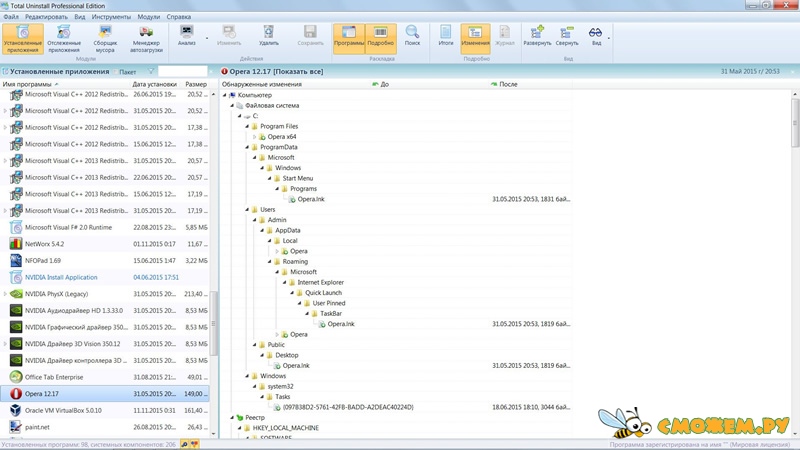Select Opera 12.17 in program list

(105, 394)
